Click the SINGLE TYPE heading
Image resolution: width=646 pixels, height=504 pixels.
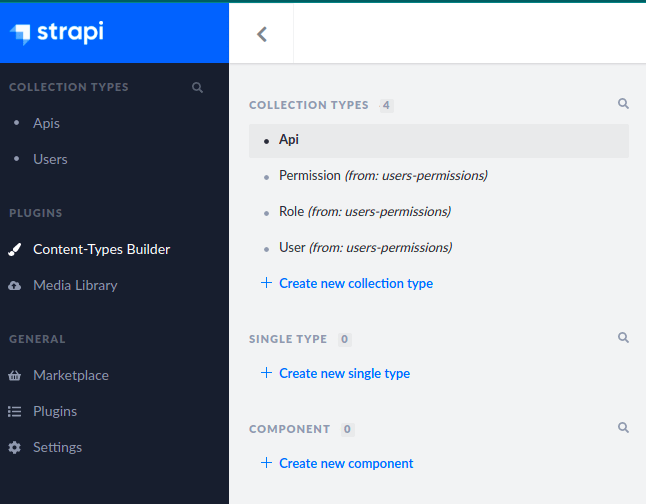(x=288, y=339)
